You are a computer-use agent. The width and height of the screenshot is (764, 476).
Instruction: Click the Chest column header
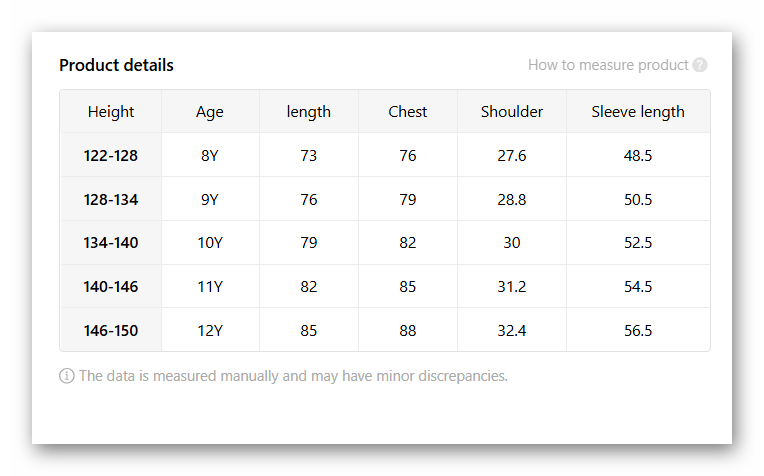(408, 112)
